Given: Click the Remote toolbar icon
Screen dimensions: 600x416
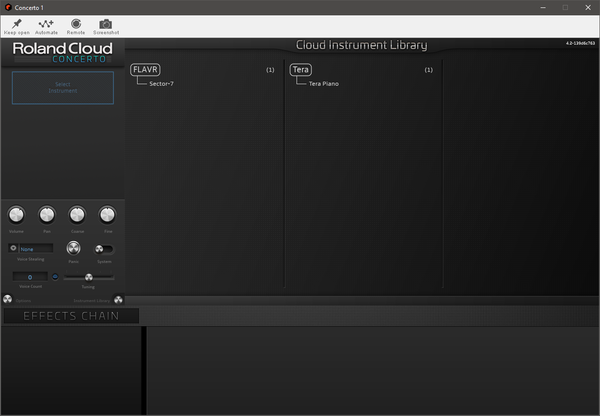Looking at the screenshot, I should tap(76, 24).
